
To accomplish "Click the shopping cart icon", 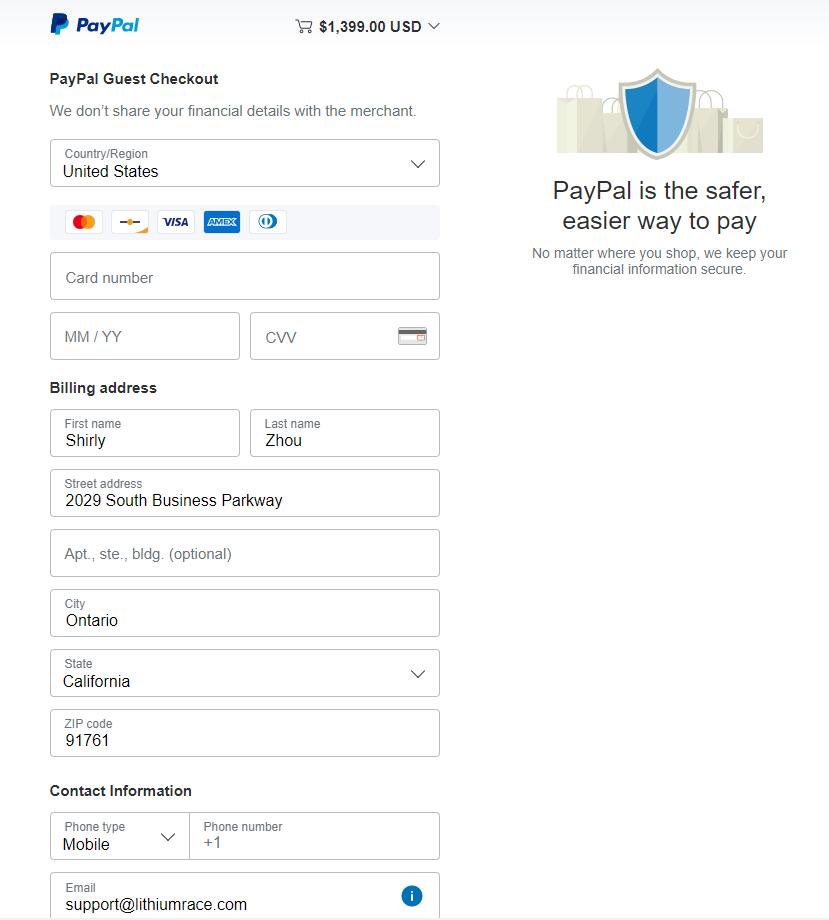I will (x=304, y=26).
